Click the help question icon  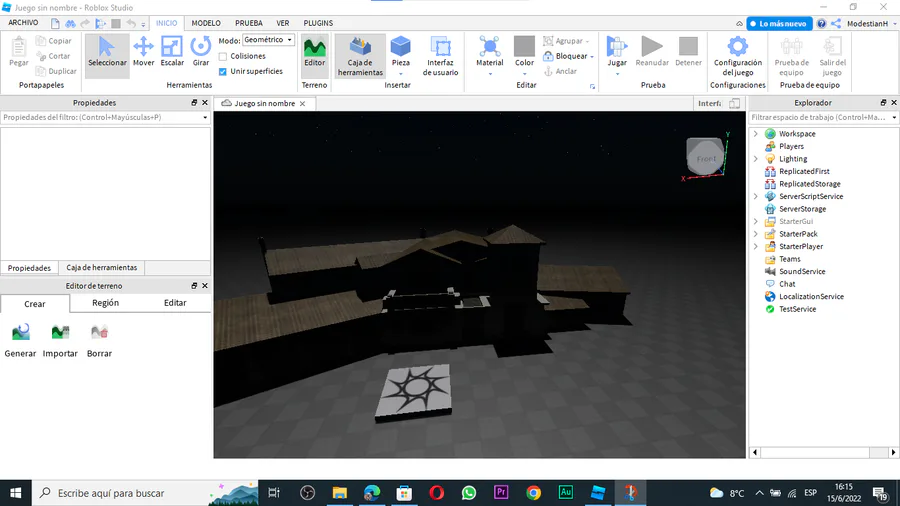click(x=821, y=24)
